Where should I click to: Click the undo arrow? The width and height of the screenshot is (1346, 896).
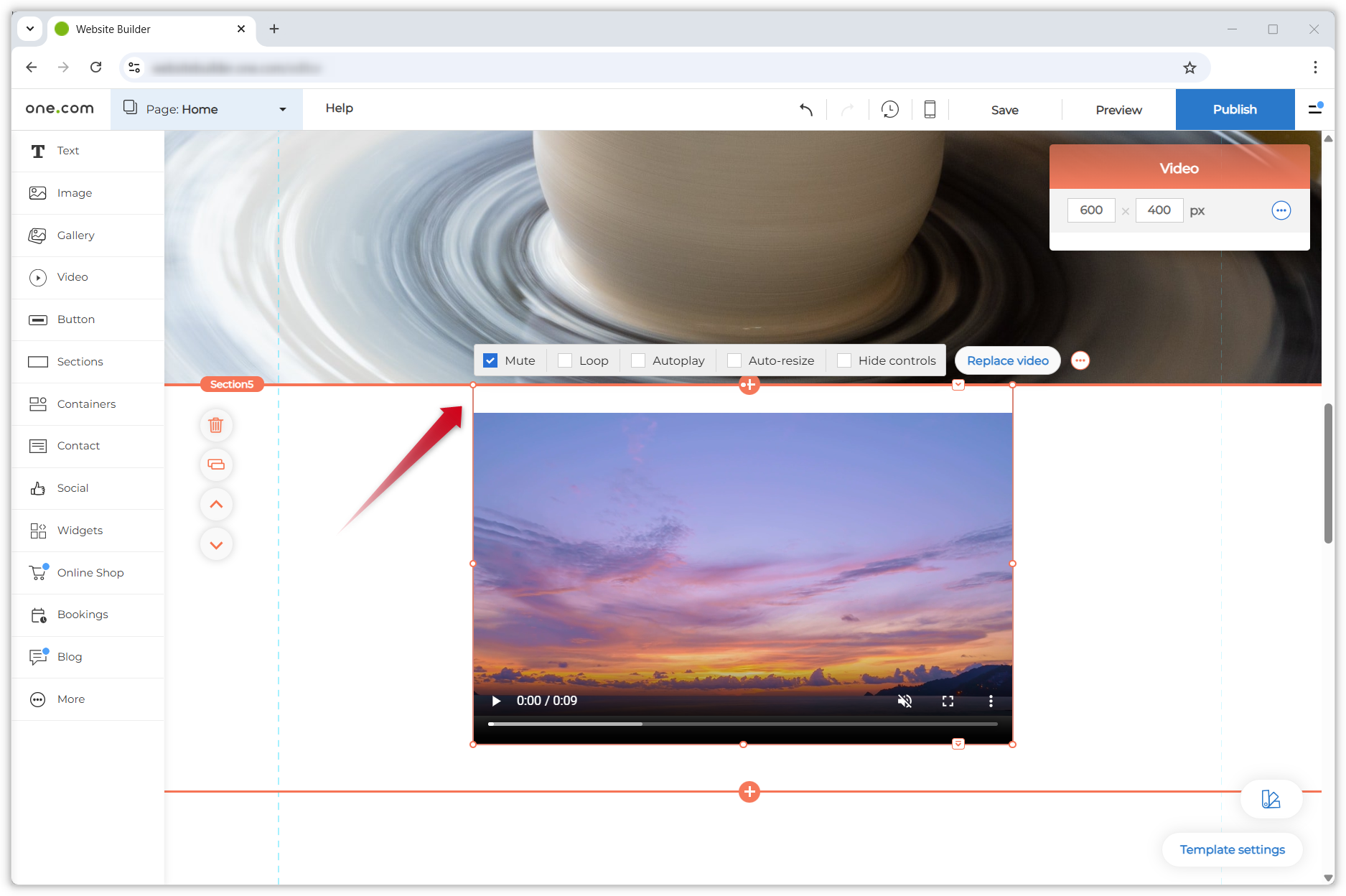[x=805, y=110]
